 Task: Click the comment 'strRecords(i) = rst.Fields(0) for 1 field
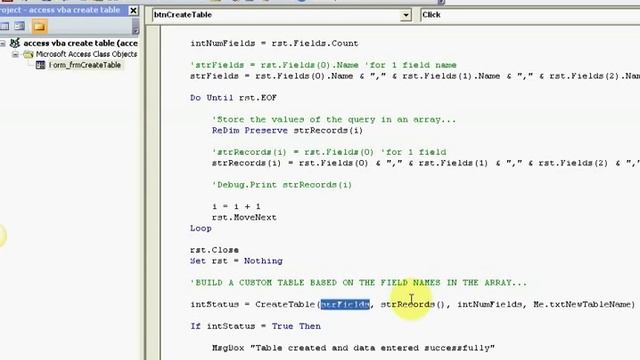[x=329, y=152]
